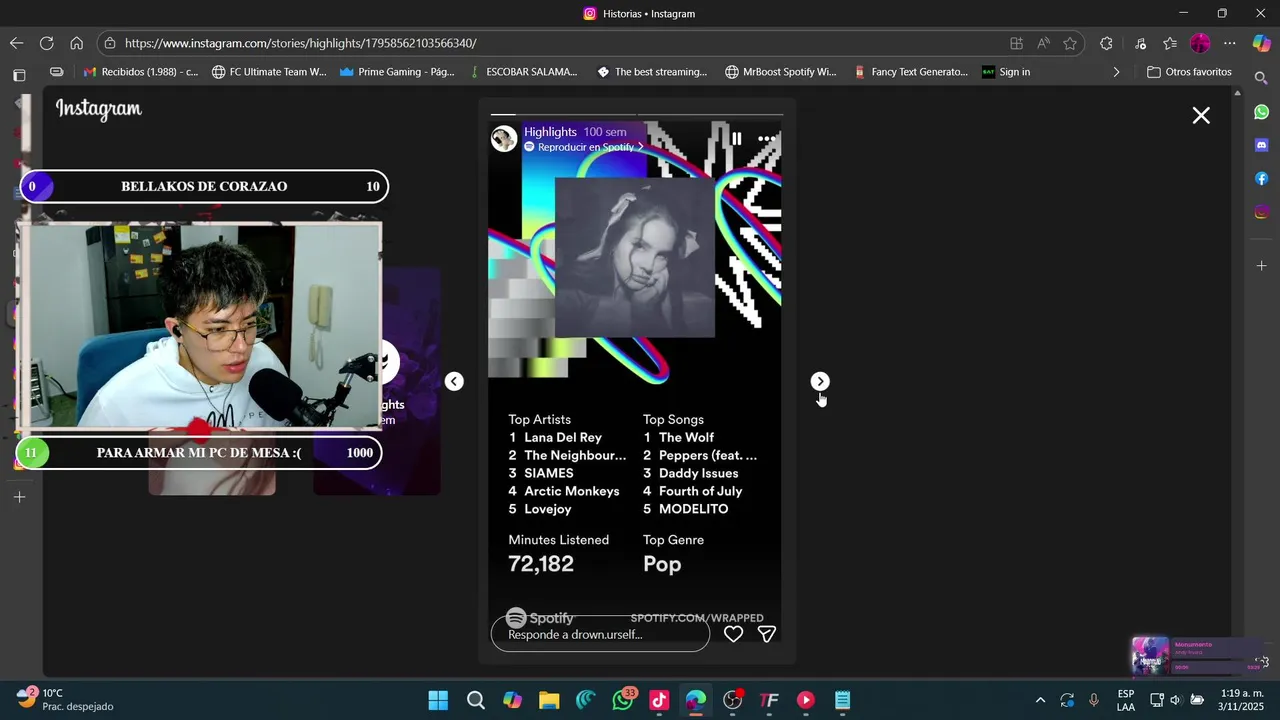Open the Notepad taskbar app
The image size is (1280, 720).
(x=843, y=700)
